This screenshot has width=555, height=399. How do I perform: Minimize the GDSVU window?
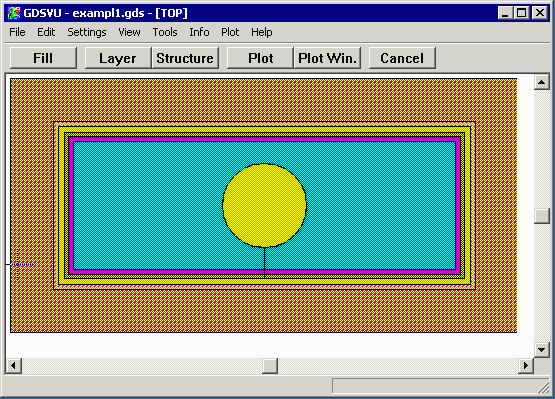[505, 13]
